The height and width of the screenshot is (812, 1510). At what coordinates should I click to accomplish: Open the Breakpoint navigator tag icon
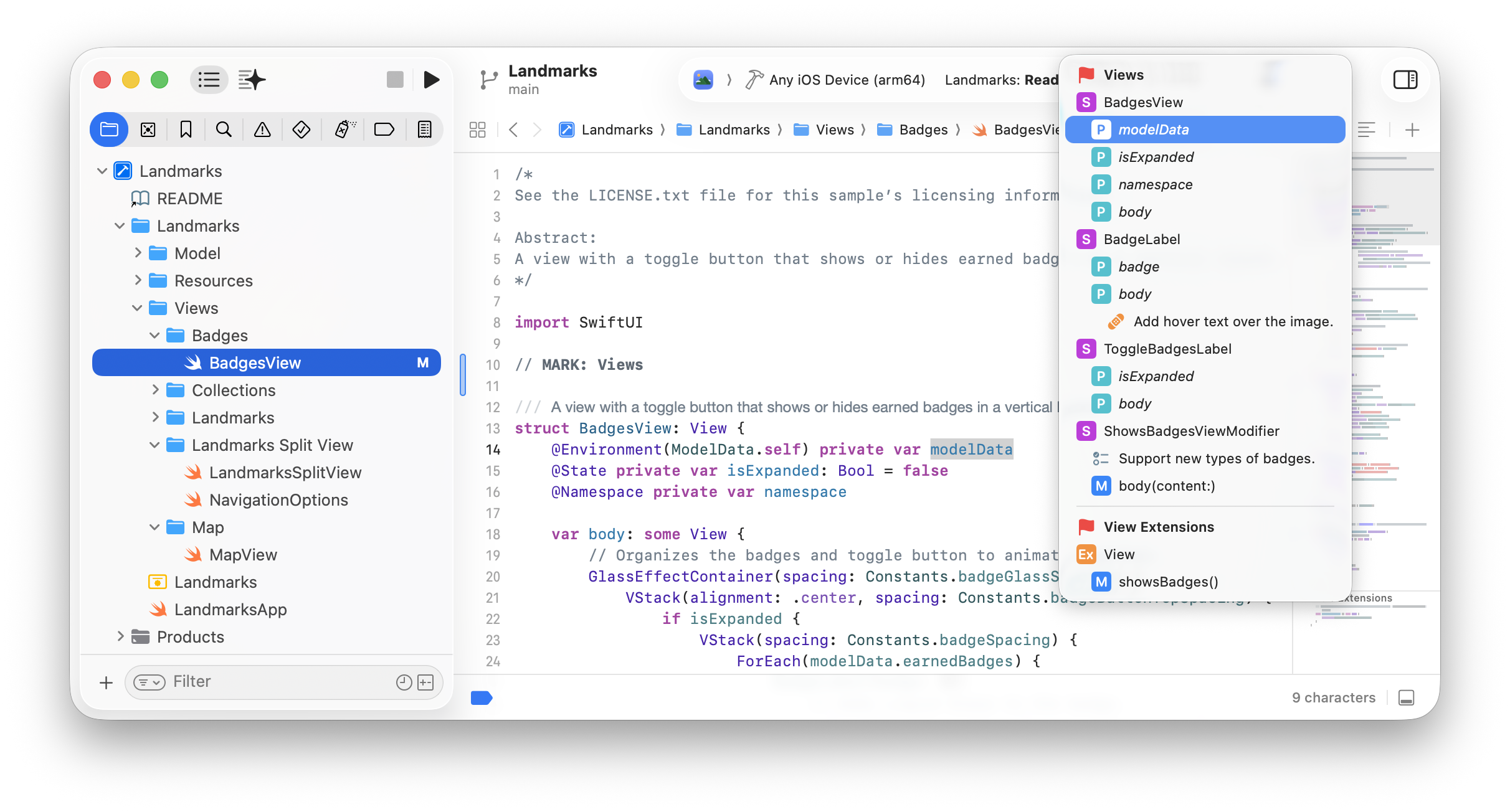pyautogui.click(x=384, y=130)
